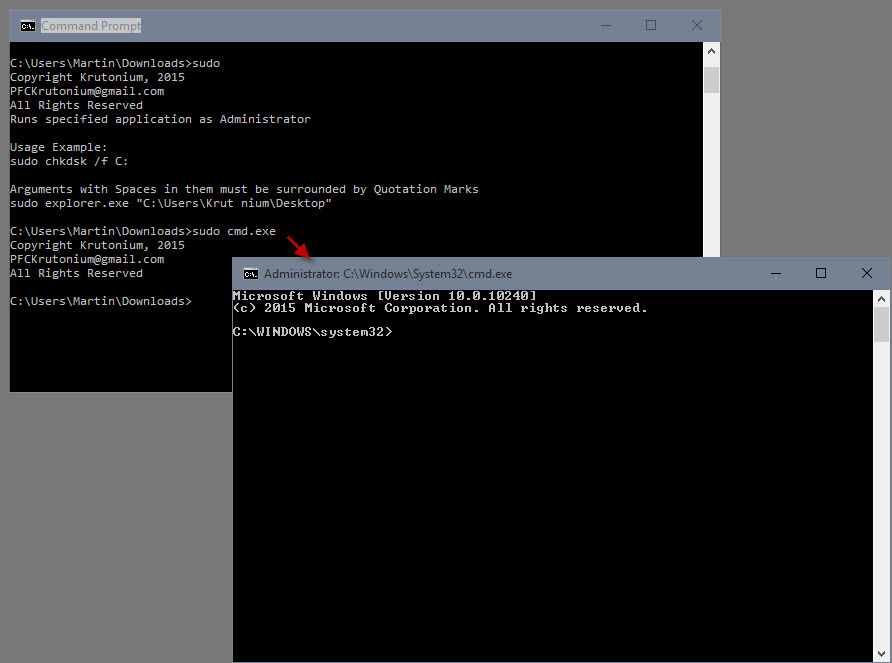Click the scrollbar thumb in Administrator window
The height and width of the screenshot is (663, 892).
coord(881,324)
